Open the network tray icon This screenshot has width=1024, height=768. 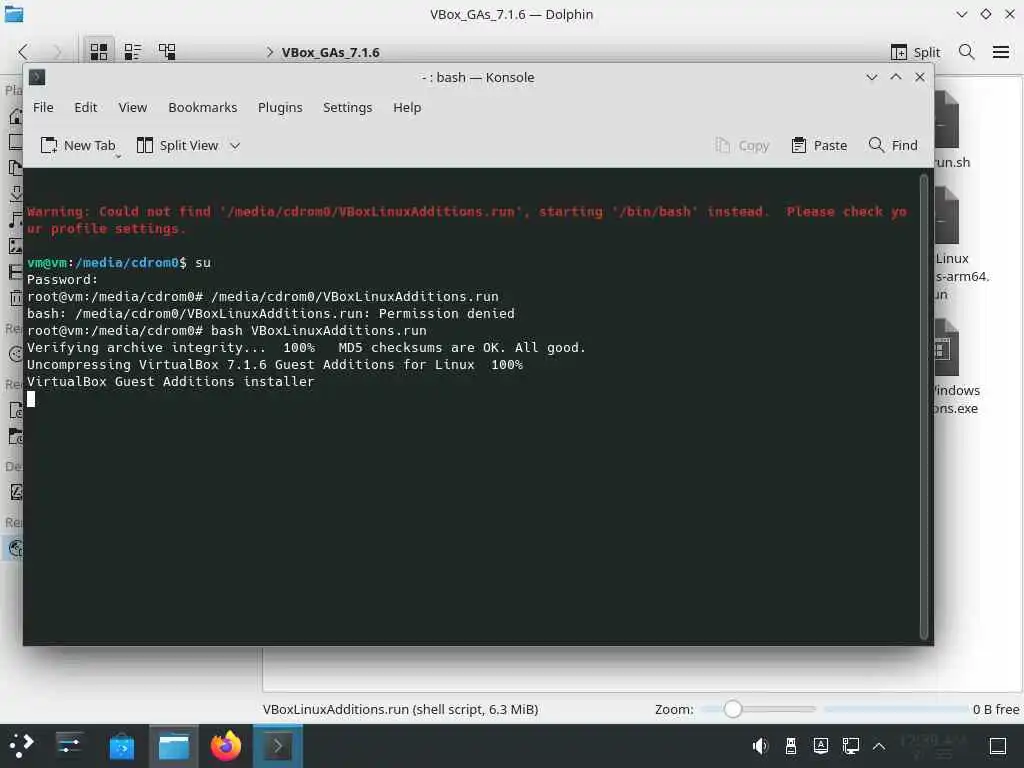850,746
